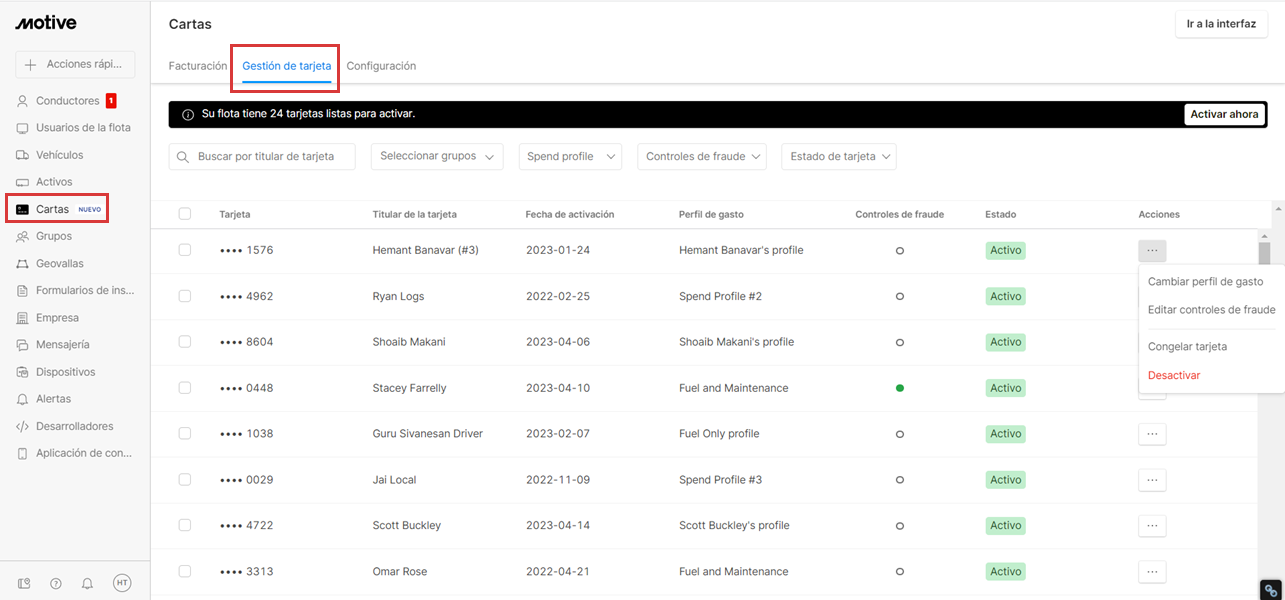
Task: Select the checkbox for Ryan Logs card
Action: [x=185, y=296]
